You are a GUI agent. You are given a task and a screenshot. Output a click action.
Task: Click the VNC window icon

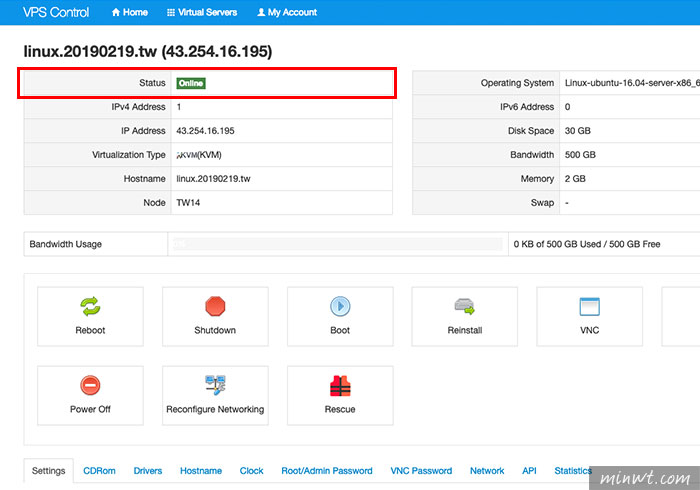(x=589, y=306)
